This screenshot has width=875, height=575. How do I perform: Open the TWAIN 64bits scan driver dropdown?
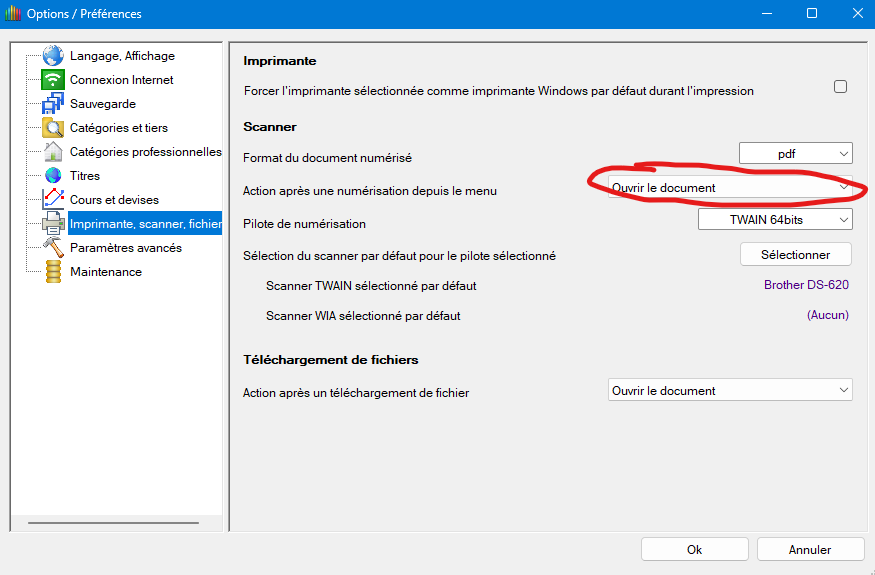point(775,219)
